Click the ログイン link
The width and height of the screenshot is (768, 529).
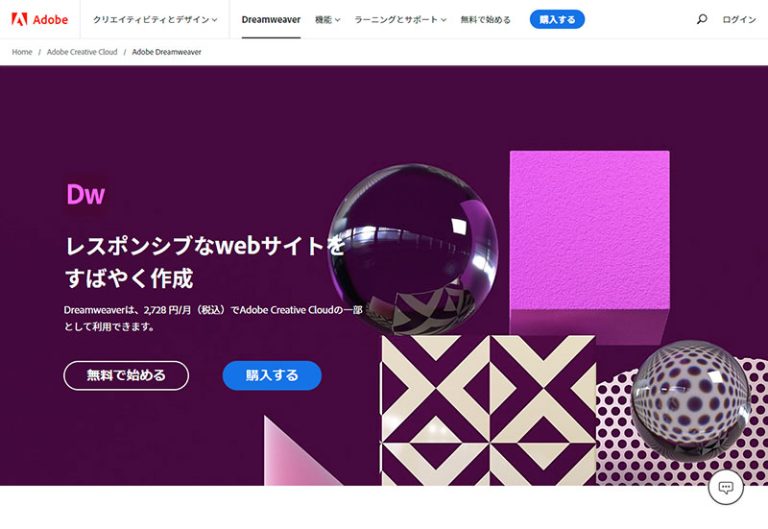[x=739, y=20]
